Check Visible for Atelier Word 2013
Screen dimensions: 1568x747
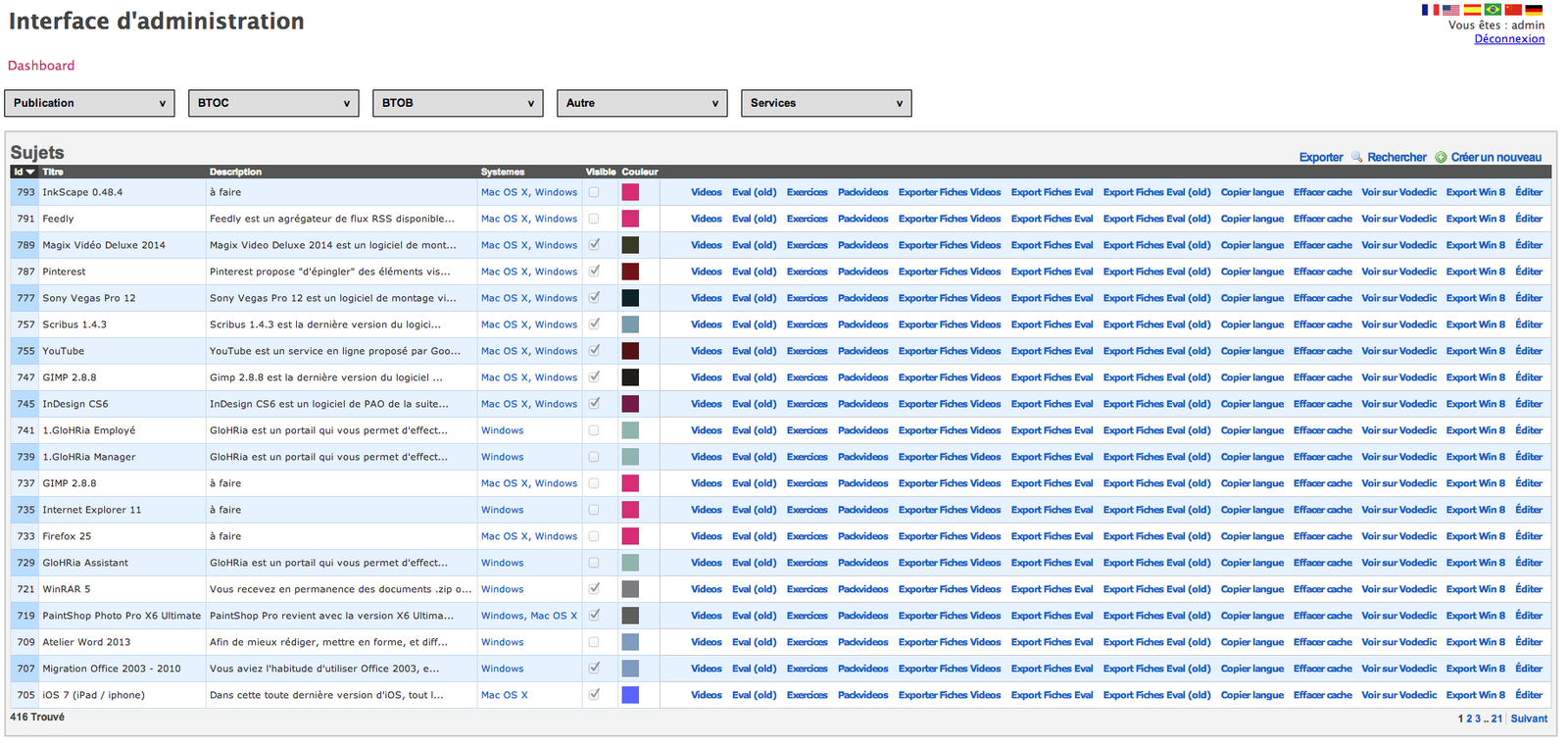point(594,642)
